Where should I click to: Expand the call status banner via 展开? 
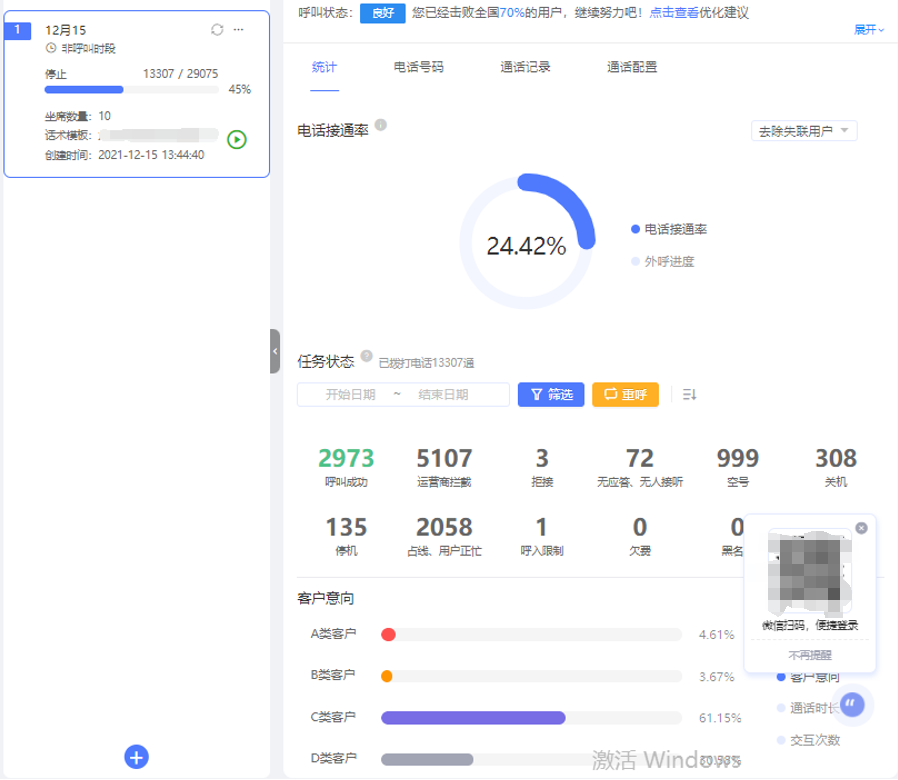869,30
